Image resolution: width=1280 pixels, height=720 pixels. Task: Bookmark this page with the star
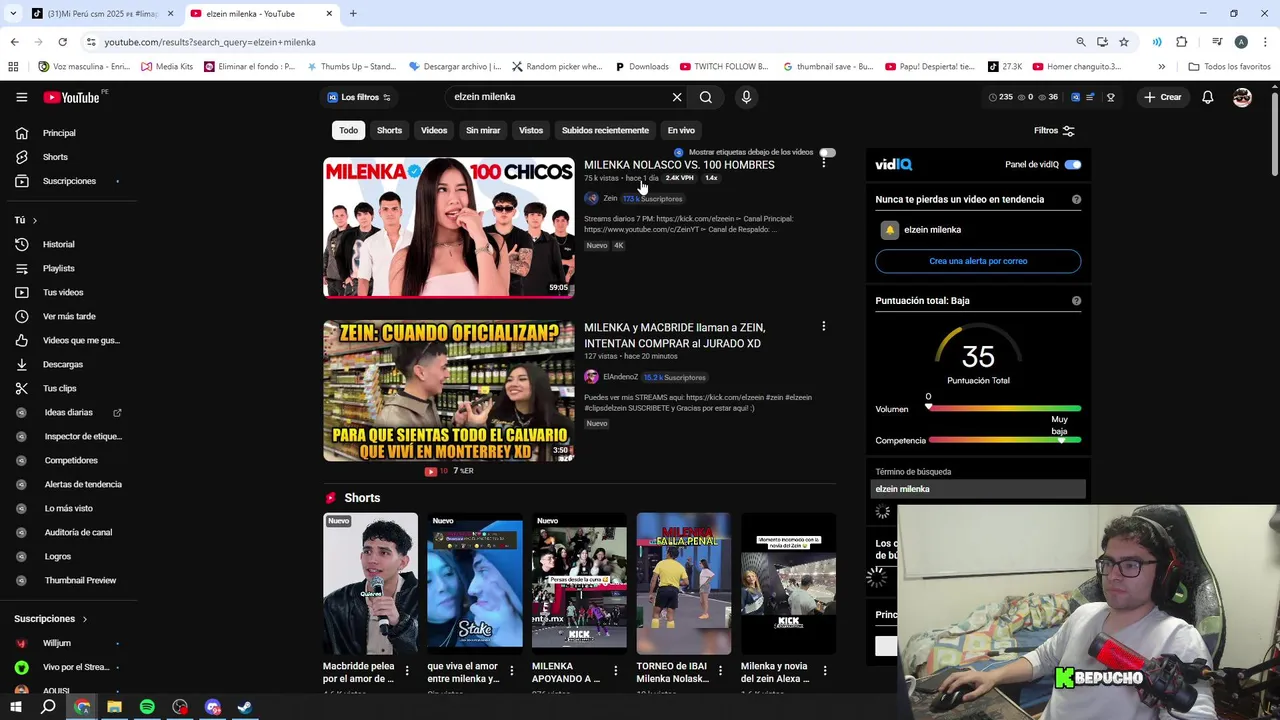click(1124, 42)
